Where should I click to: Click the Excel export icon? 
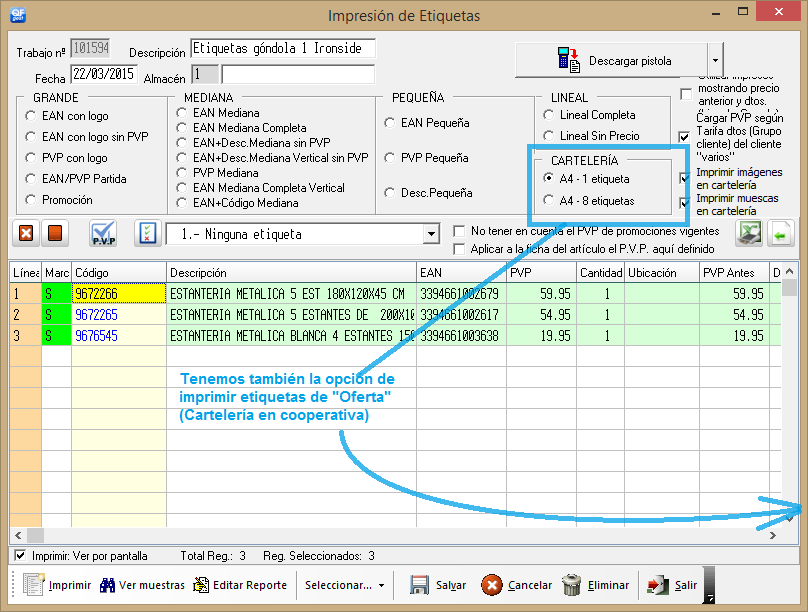748,234
